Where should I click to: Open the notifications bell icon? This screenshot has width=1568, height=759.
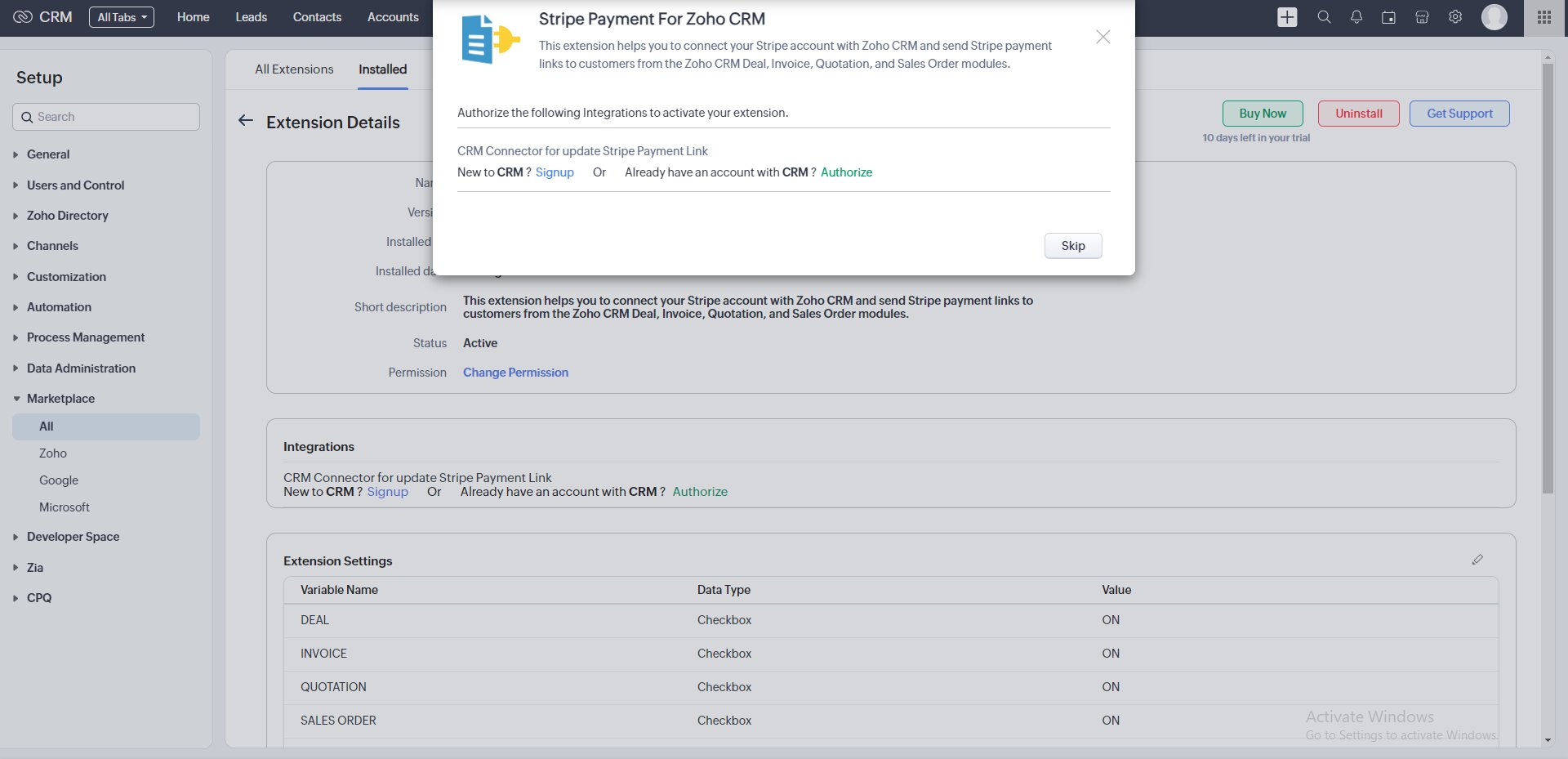pos(1356,17)
